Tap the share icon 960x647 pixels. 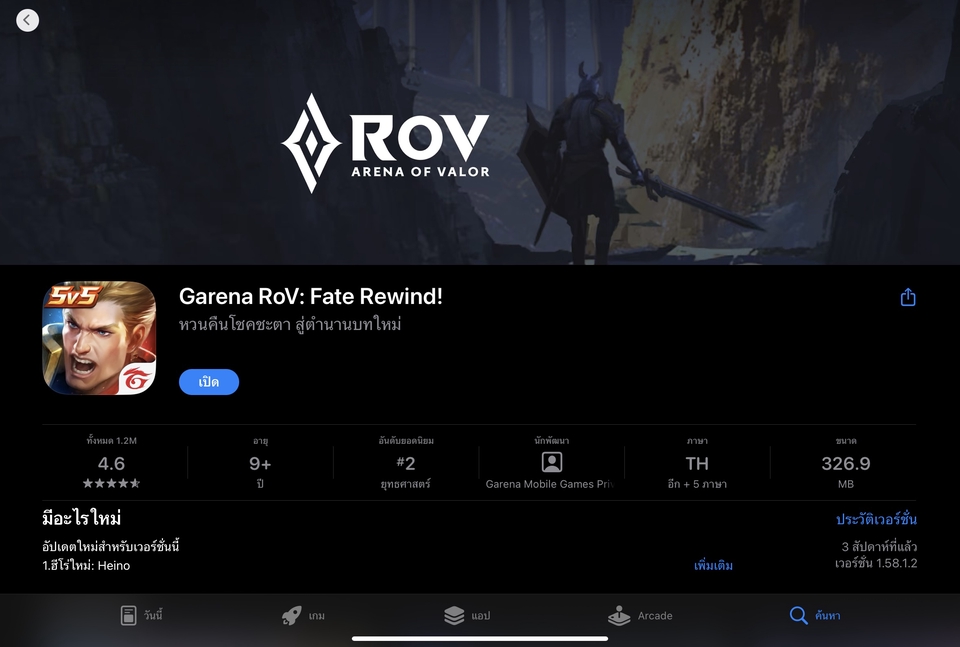click(x=908, y=297)
